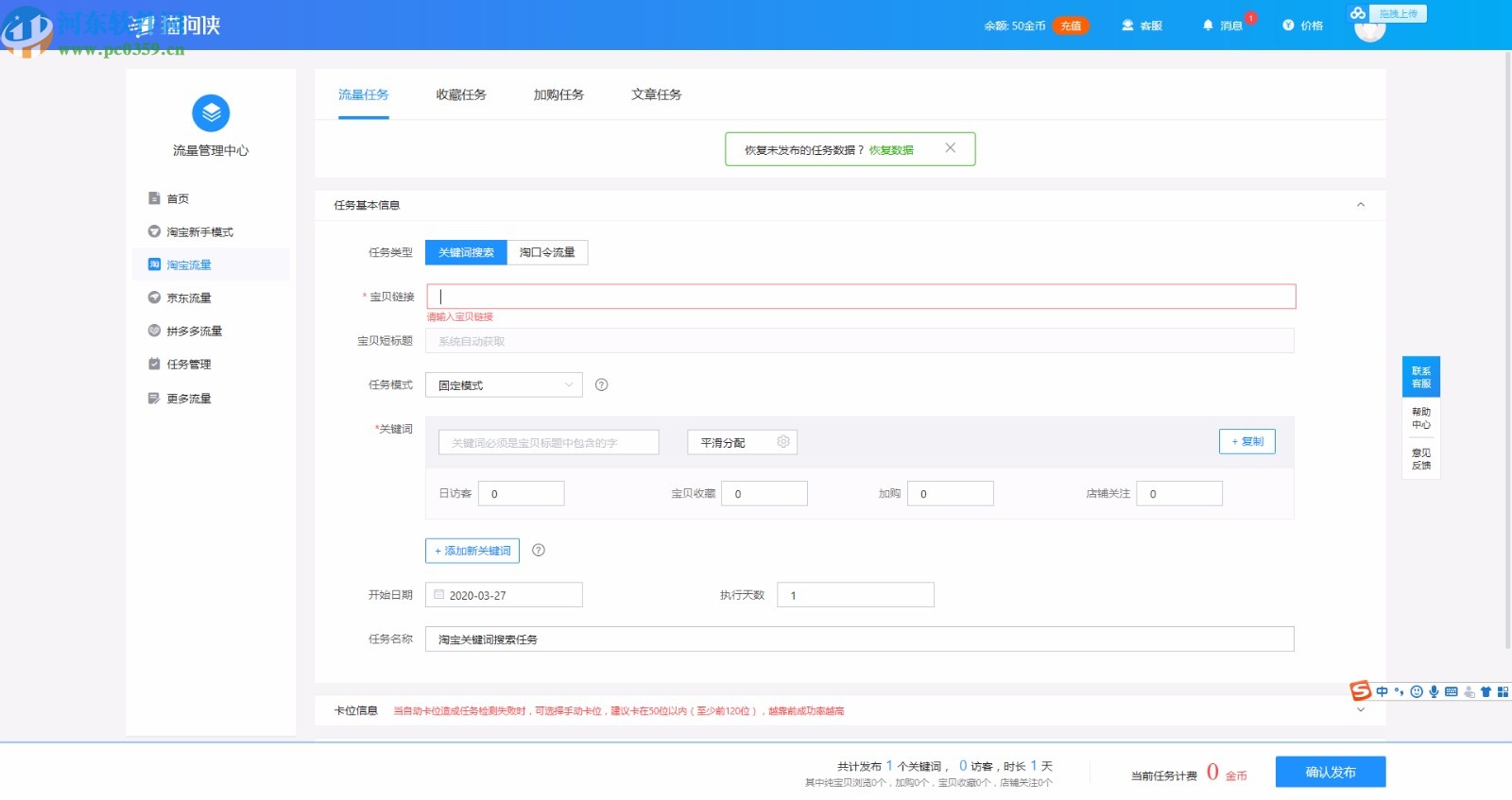Click the 价格 yen coin icon
The width and height of the screenshot is (1512, 800).
click(x=1288, y=26)
